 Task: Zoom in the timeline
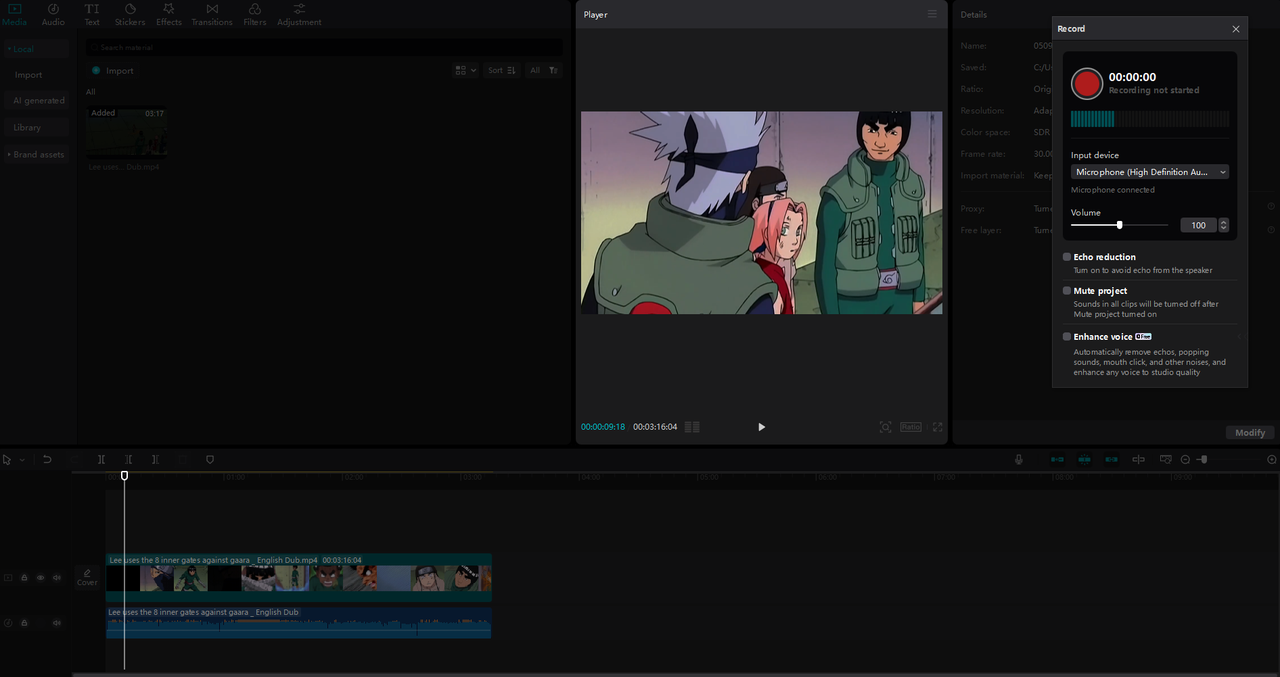1272,460
